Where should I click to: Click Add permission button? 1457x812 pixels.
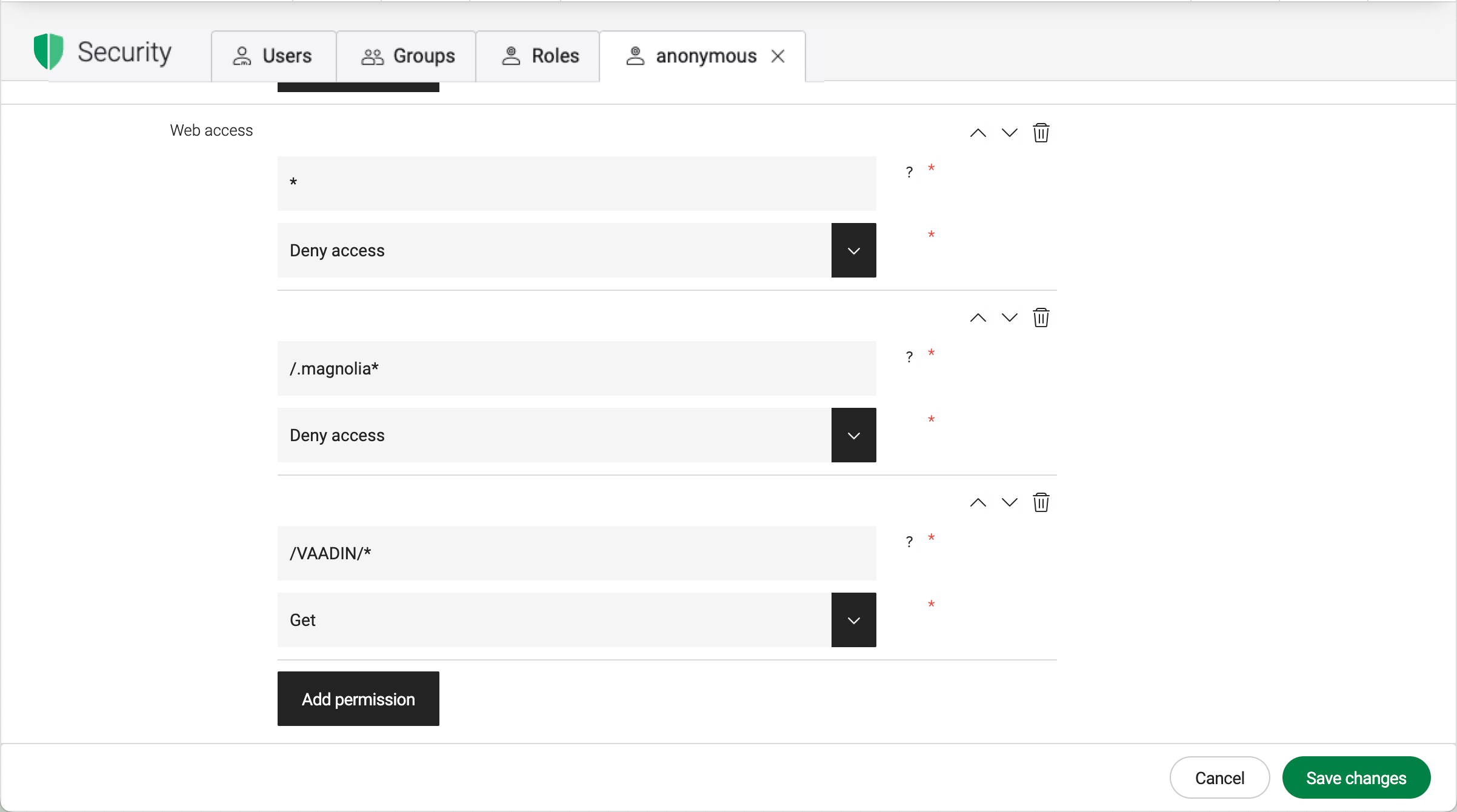pyautogui.click(x=358, y=699)
